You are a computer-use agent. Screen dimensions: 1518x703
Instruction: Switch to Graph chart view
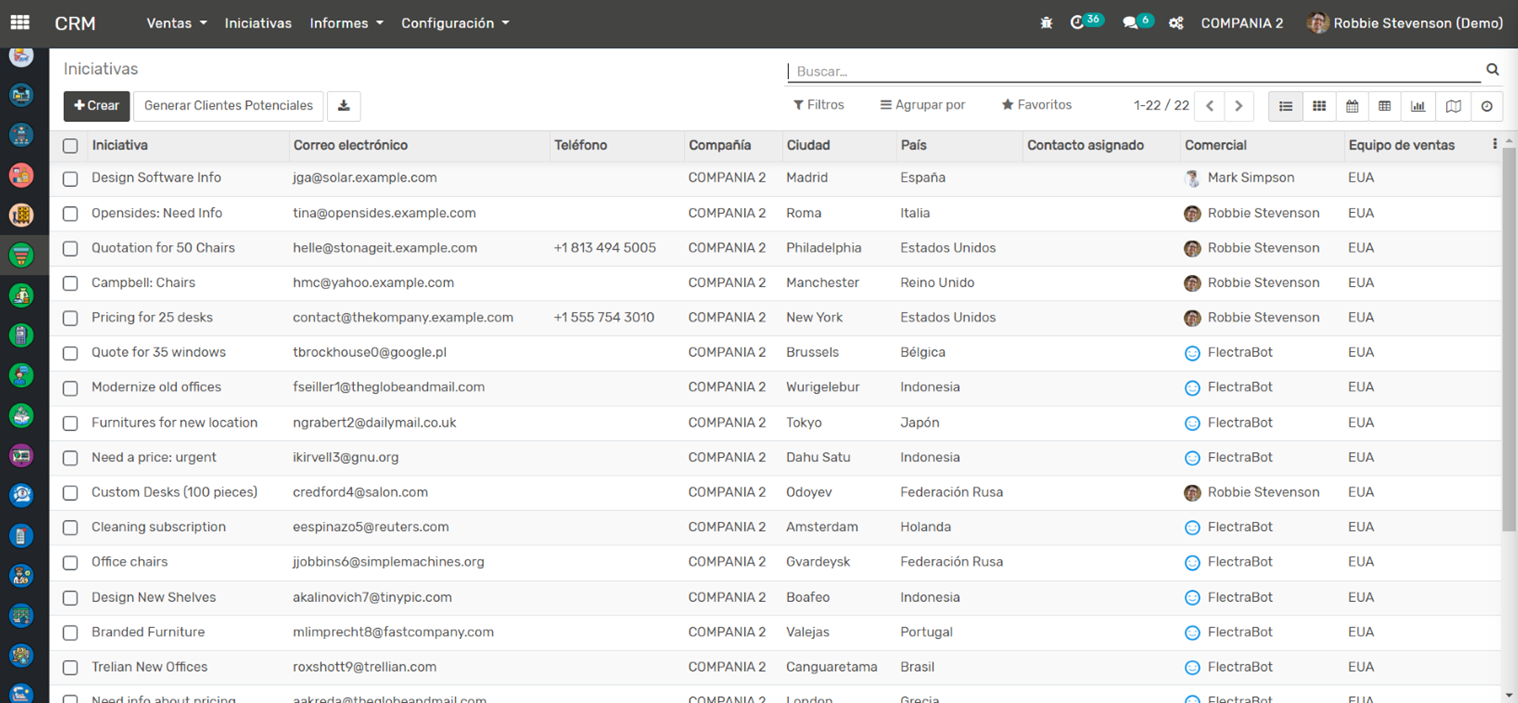(1419, 106)
